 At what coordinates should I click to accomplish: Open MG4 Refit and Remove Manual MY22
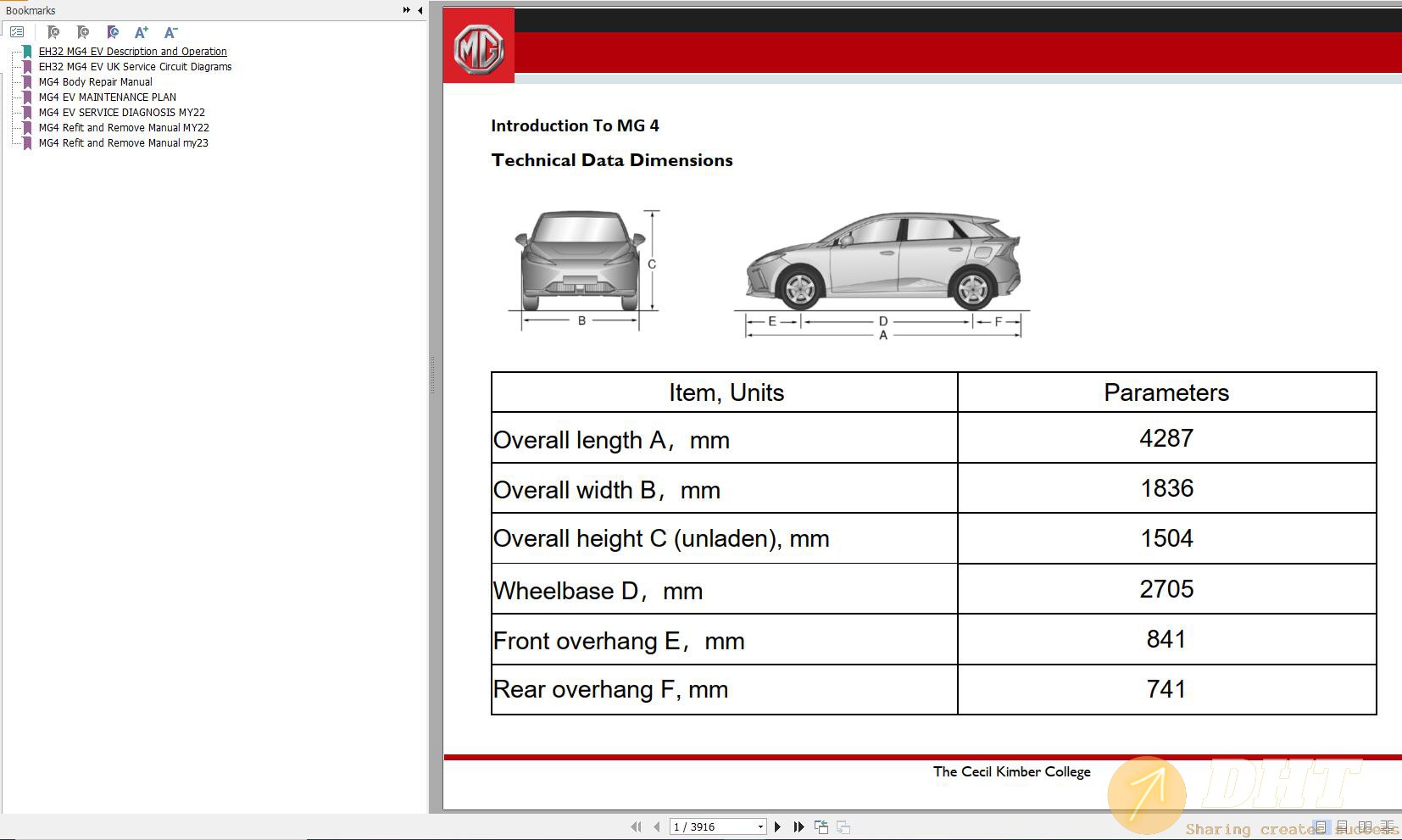(124, 128)
